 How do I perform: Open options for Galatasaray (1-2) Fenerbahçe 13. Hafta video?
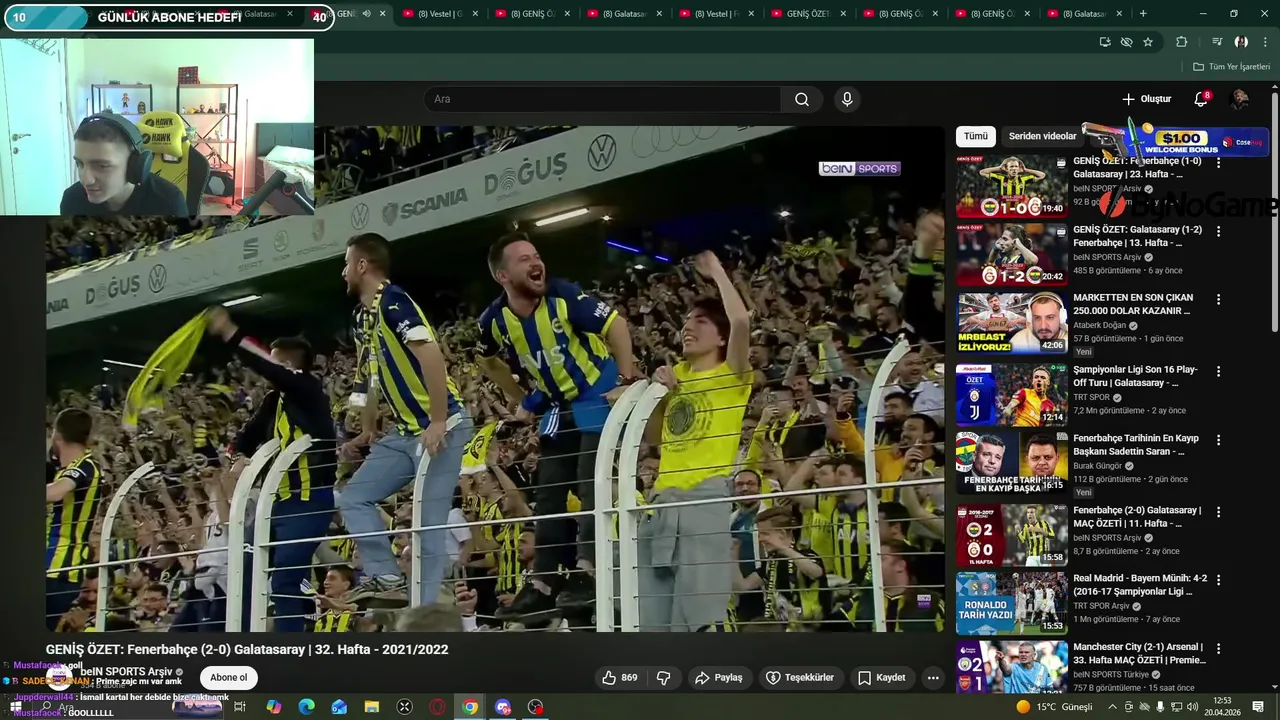tap(1218, 230)
